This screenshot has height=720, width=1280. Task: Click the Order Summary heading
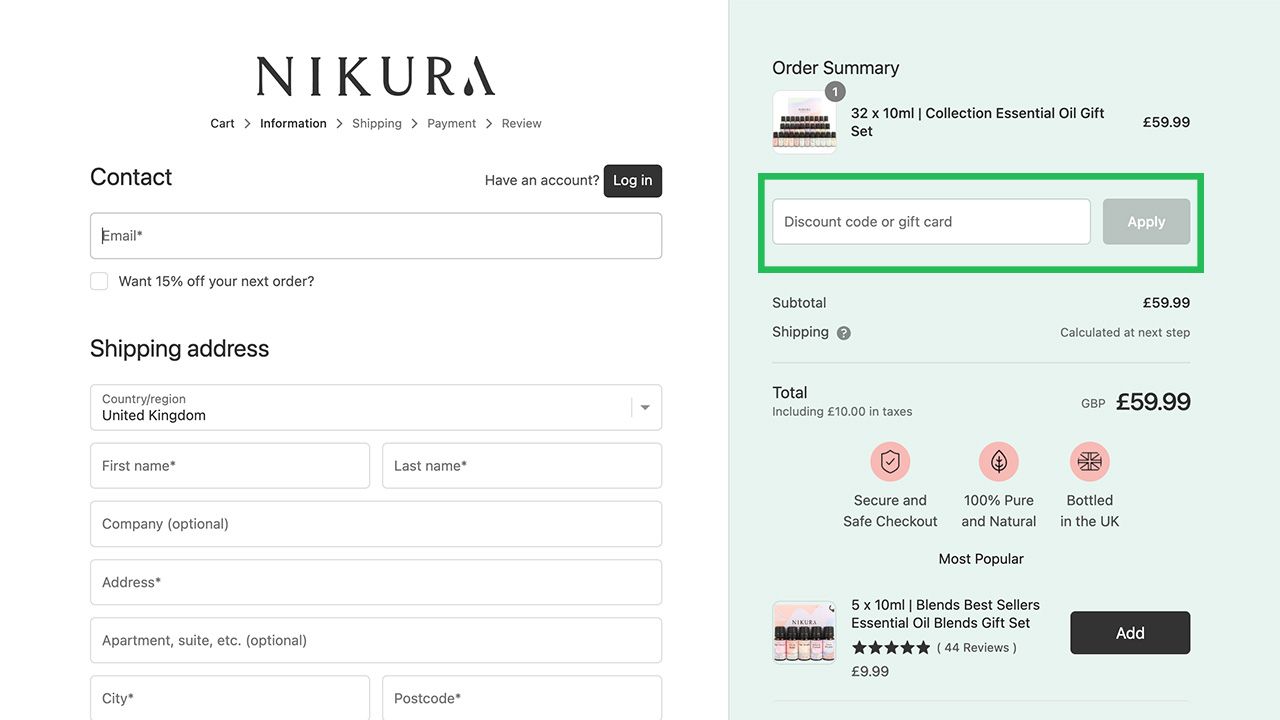click(836, 68)
